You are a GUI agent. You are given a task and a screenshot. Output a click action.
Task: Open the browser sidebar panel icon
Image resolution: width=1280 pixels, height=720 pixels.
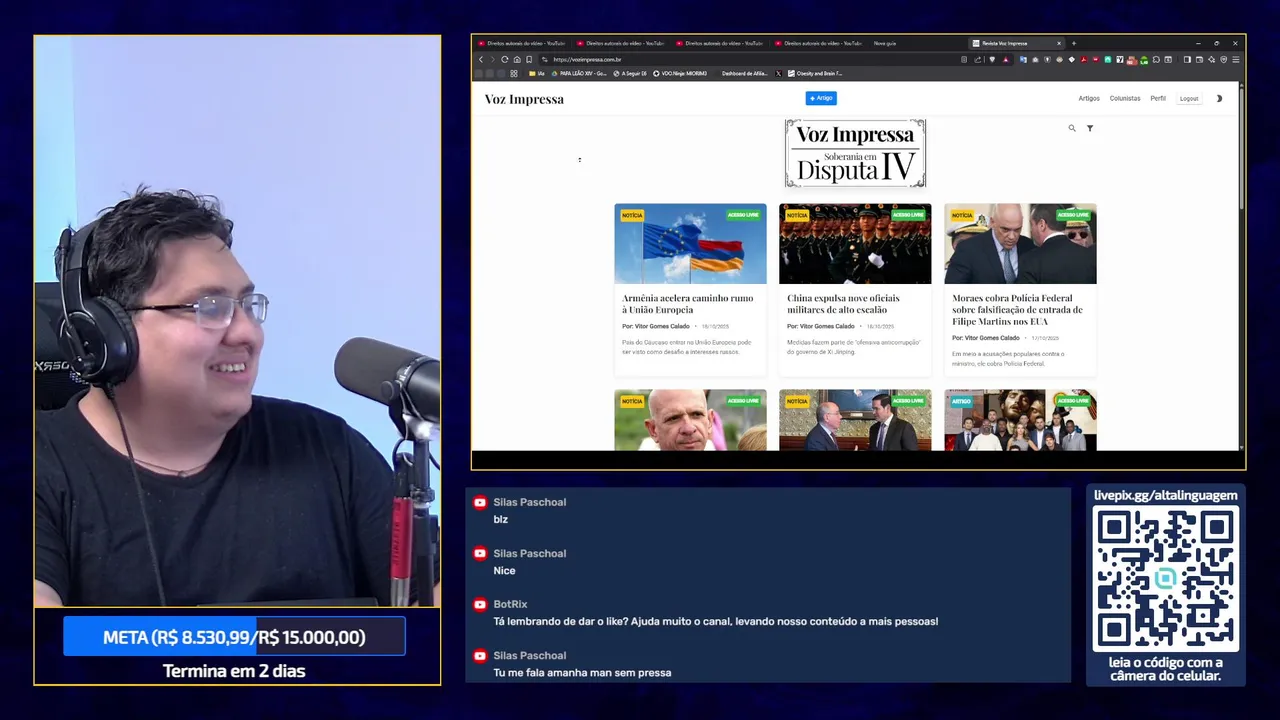1187,60
